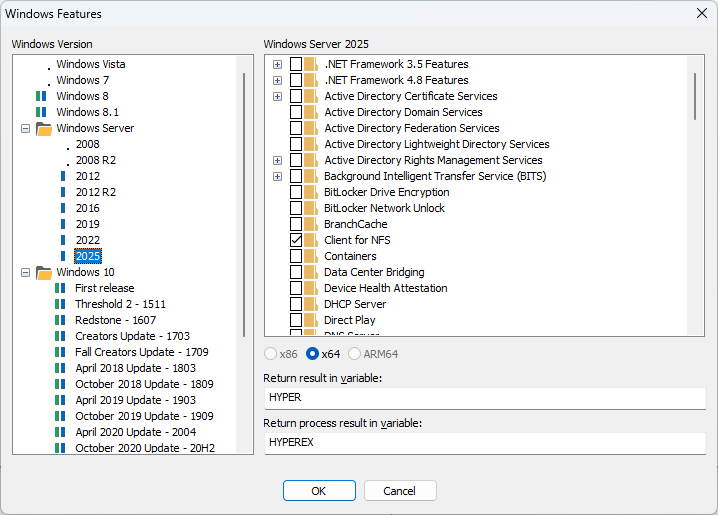
Task: Click the feature icon beside BranchCache
Action: pyautogui.click(x=311, y=224)
